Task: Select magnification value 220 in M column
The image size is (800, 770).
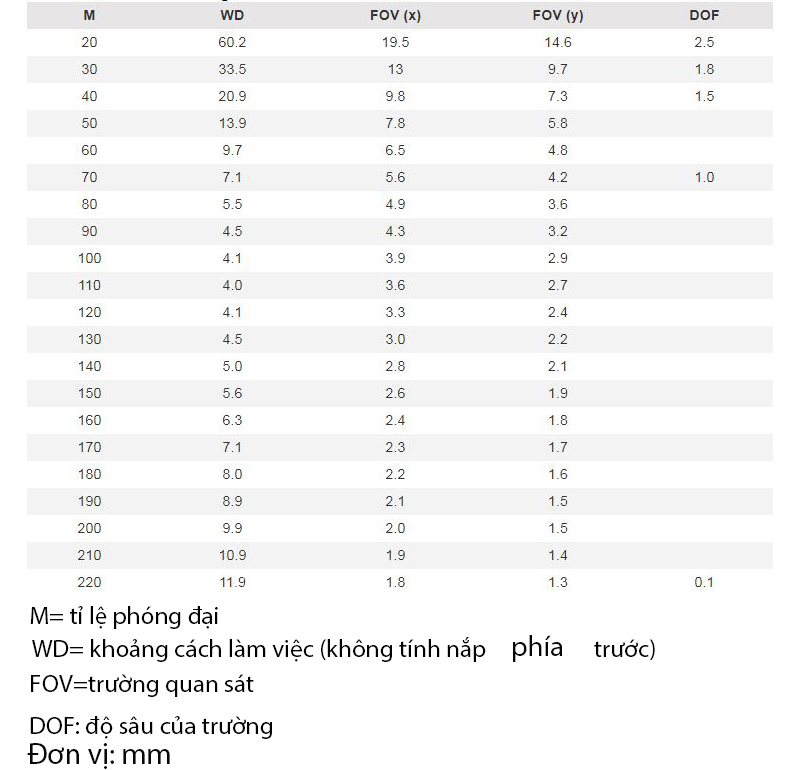Action: tap(90, 583)
